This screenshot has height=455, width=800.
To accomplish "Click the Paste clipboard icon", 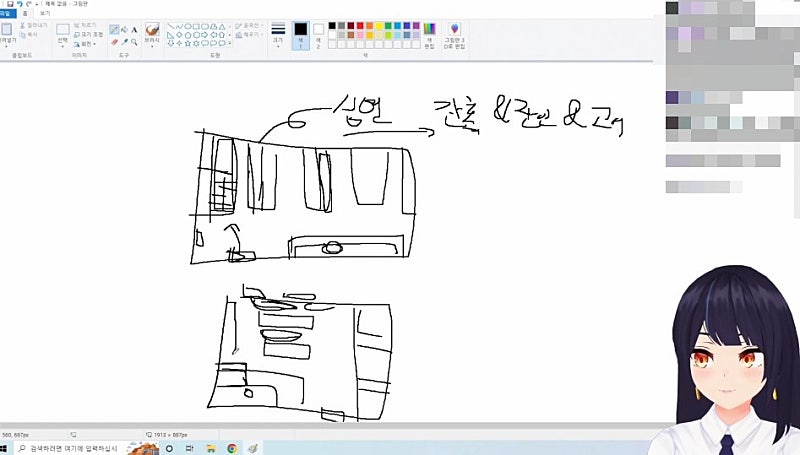I will click(7, 29).
